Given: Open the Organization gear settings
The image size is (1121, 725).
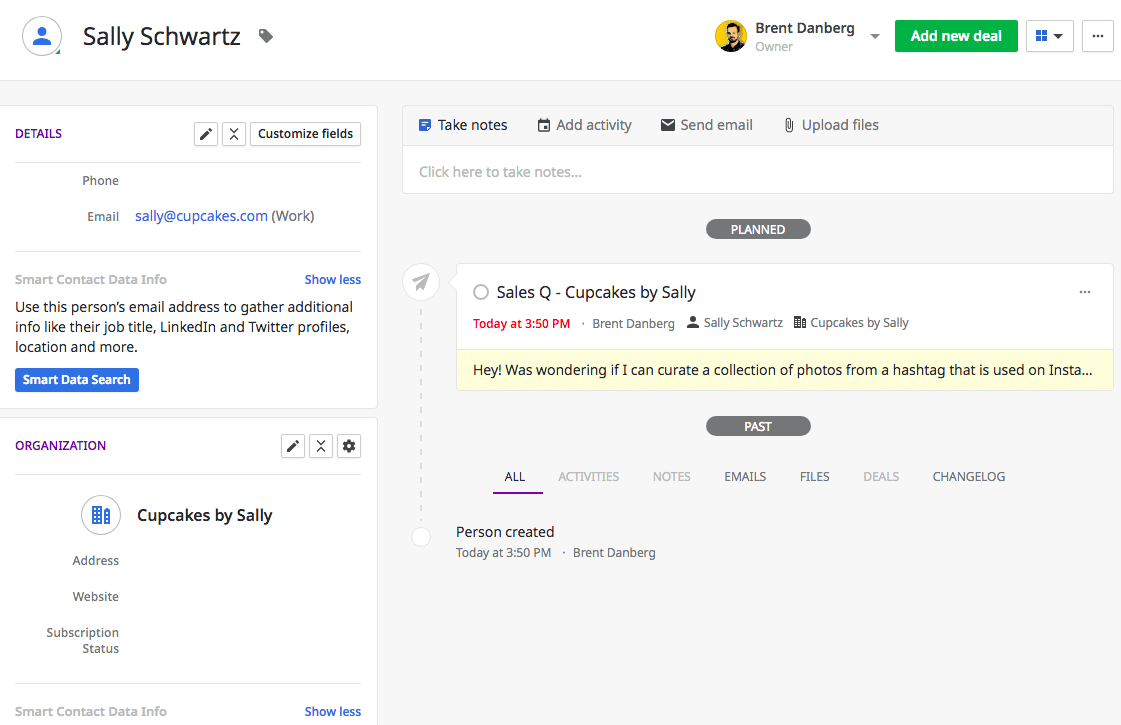Looking at the screenshot, I should point(349,446).
